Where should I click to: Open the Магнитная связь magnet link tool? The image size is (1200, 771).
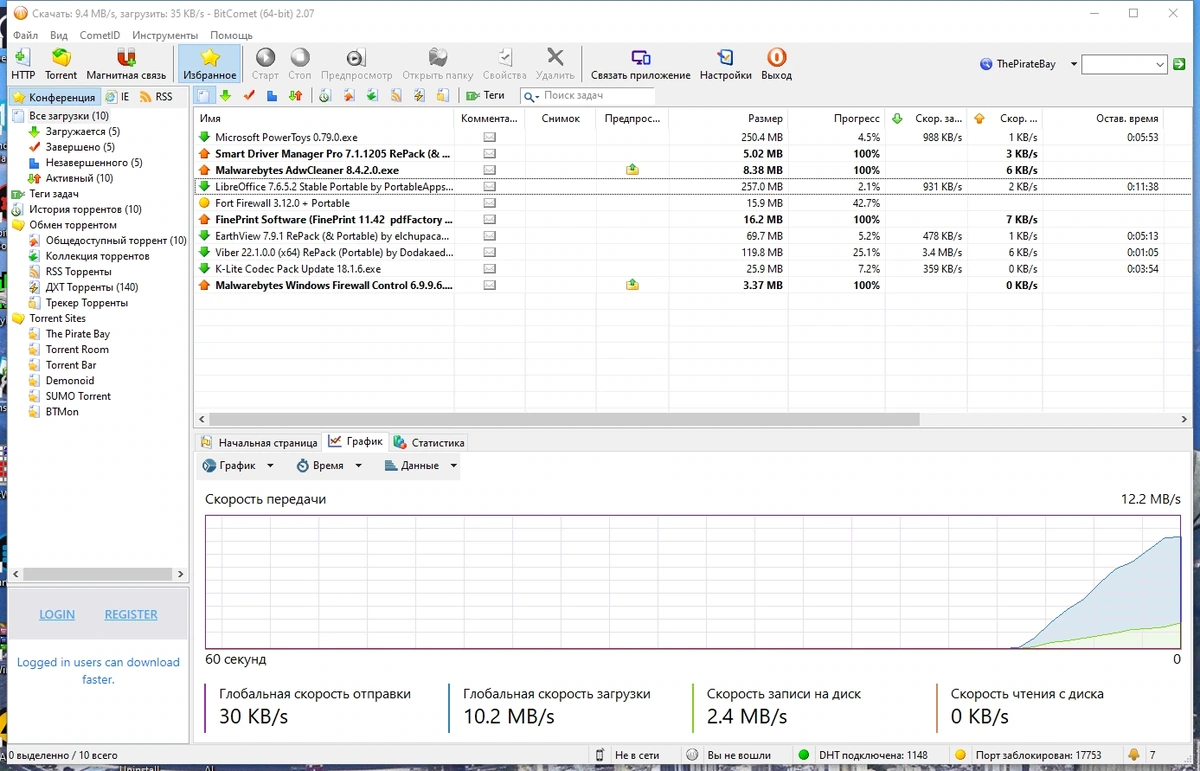126,64
